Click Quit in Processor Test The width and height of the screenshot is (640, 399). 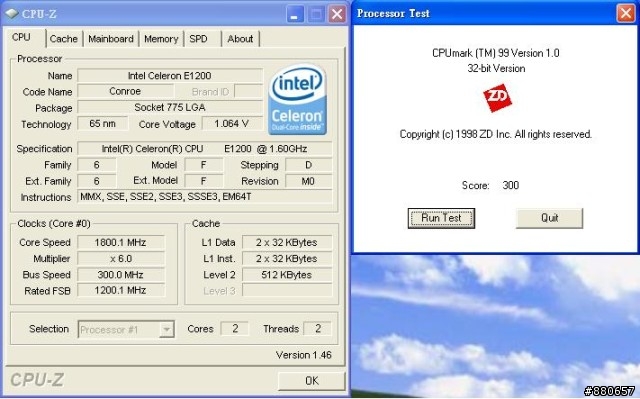point(549,218)
